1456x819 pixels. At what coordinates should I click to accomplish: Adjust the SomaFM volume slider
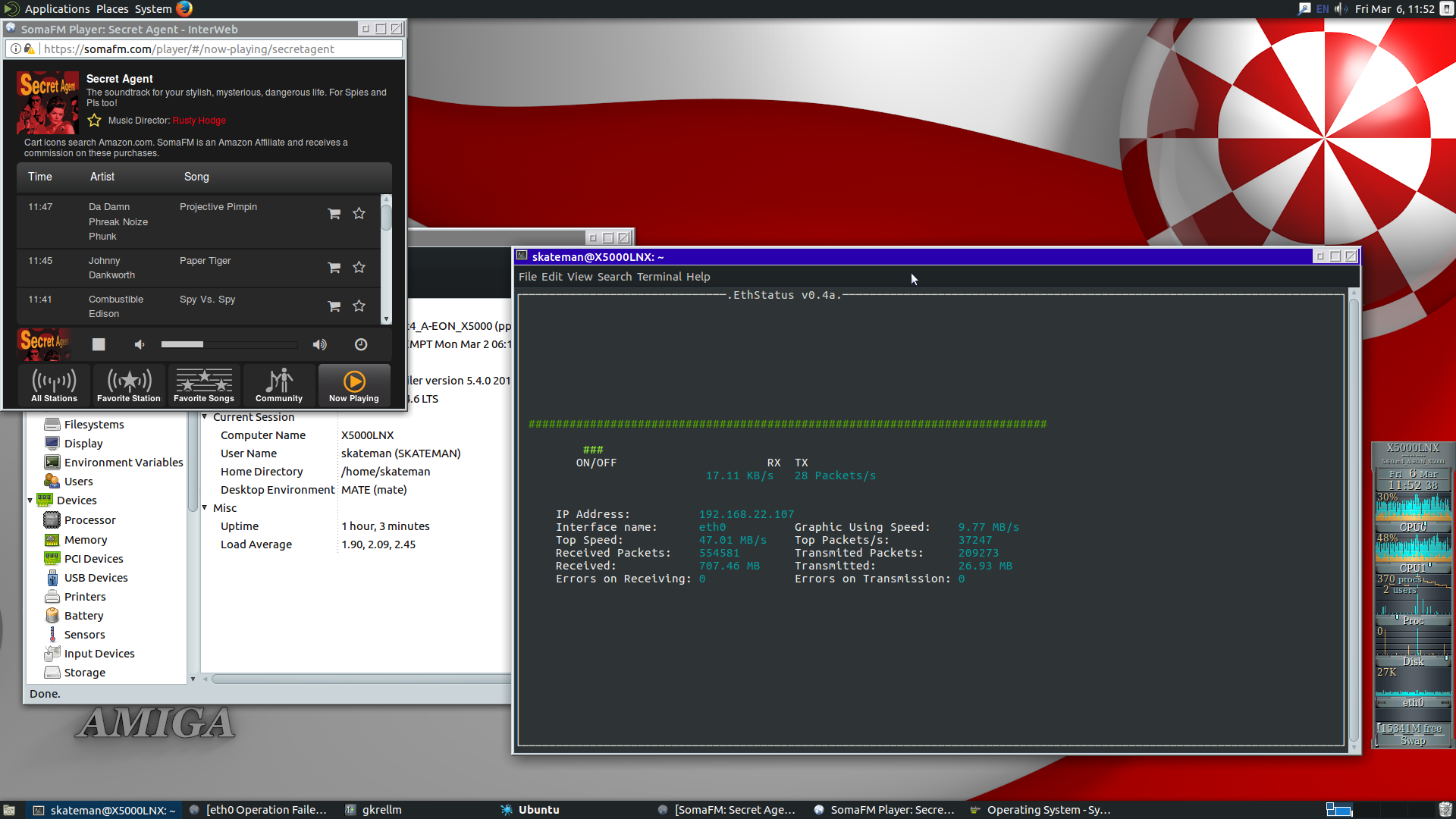[x=229, y=344]
